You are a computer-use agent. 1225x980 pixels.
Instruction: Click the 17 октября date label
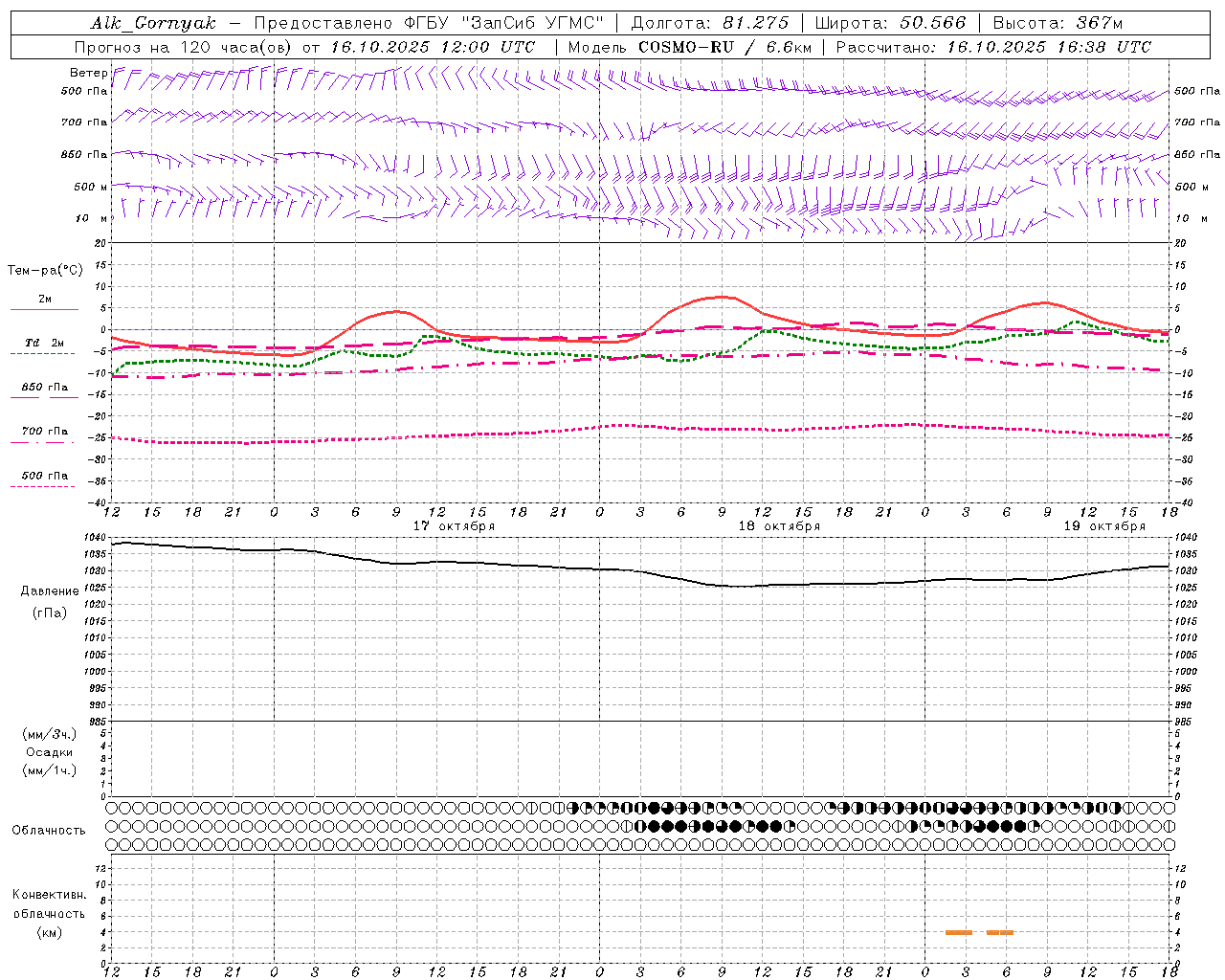454,526
